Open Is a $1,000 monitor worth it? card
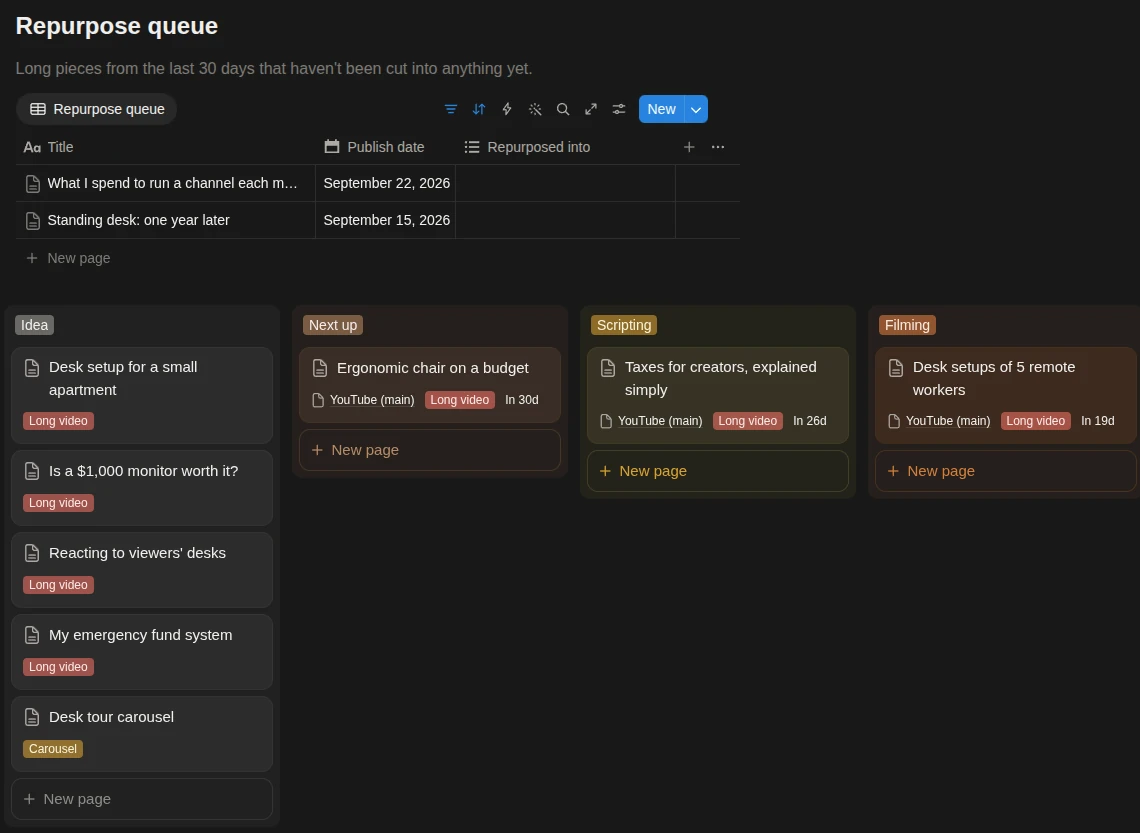Screen dimensions: 1140x833 (142, 488)
